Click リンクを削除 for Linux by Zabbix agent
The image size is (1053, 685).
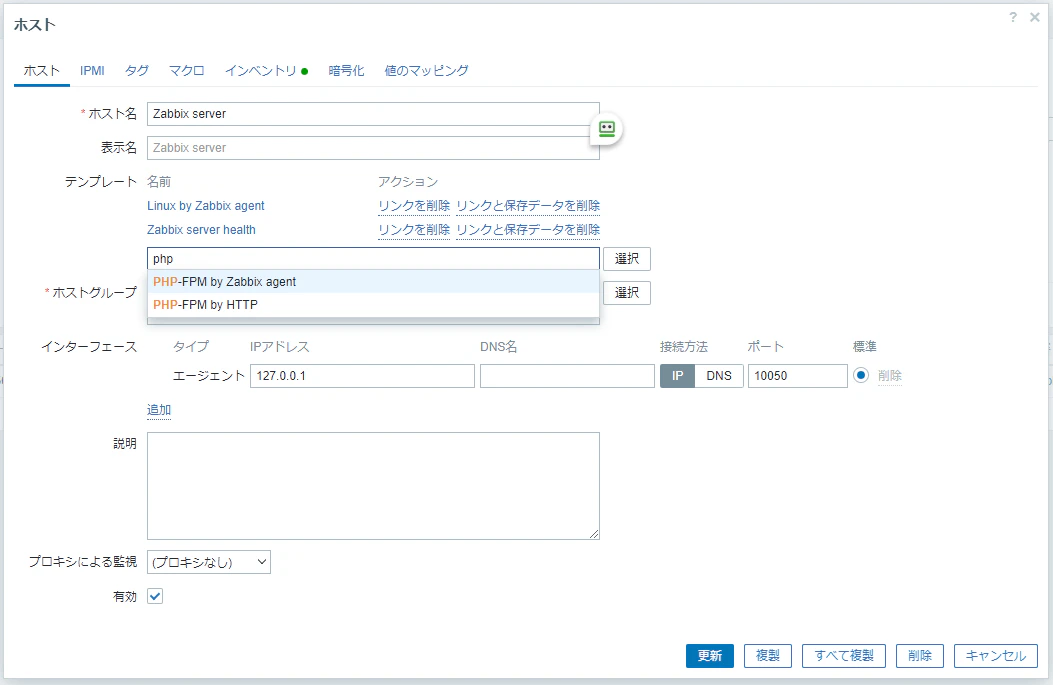pyautogui.click(x=414, y=206)
